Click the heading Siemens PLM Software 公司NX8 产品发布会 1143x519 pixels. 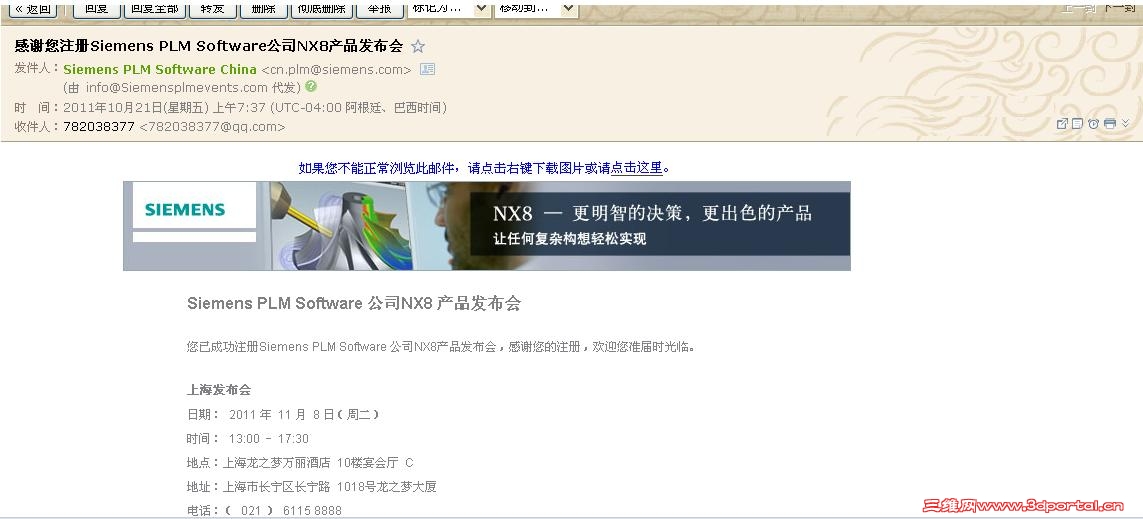[354, 303]
